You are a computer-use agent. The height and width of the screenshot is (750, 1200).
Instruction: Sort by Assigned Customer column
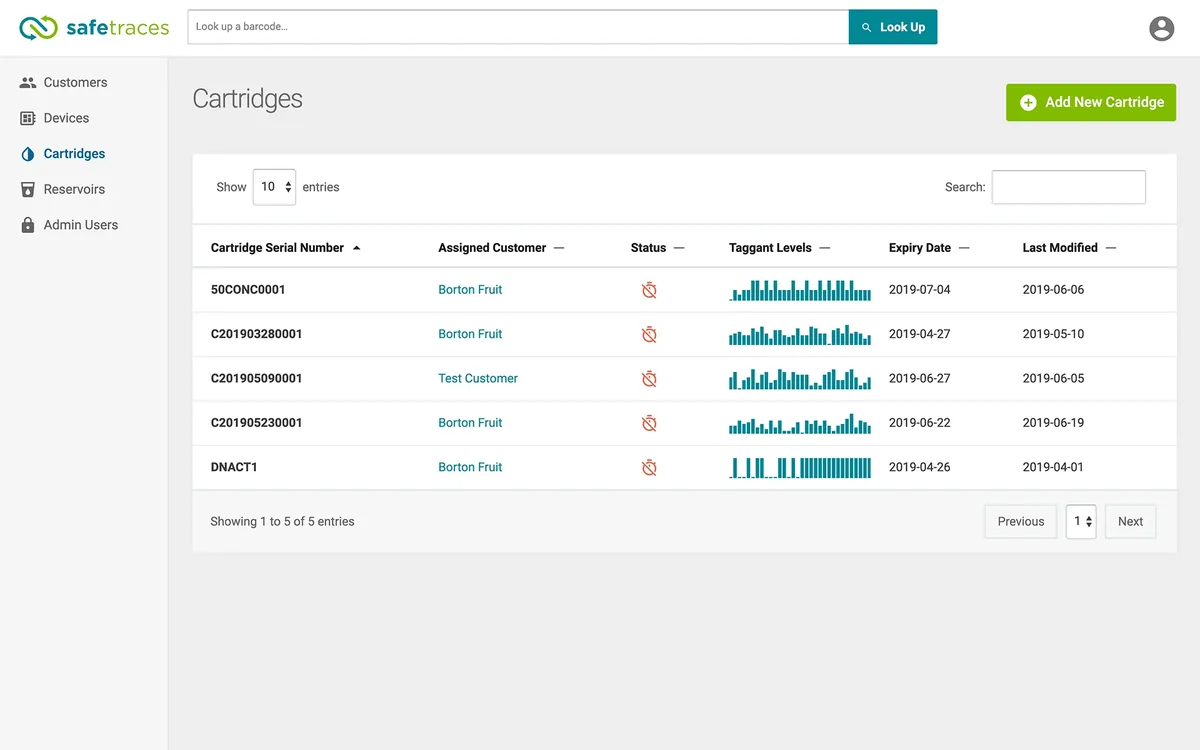click(501, 248)
